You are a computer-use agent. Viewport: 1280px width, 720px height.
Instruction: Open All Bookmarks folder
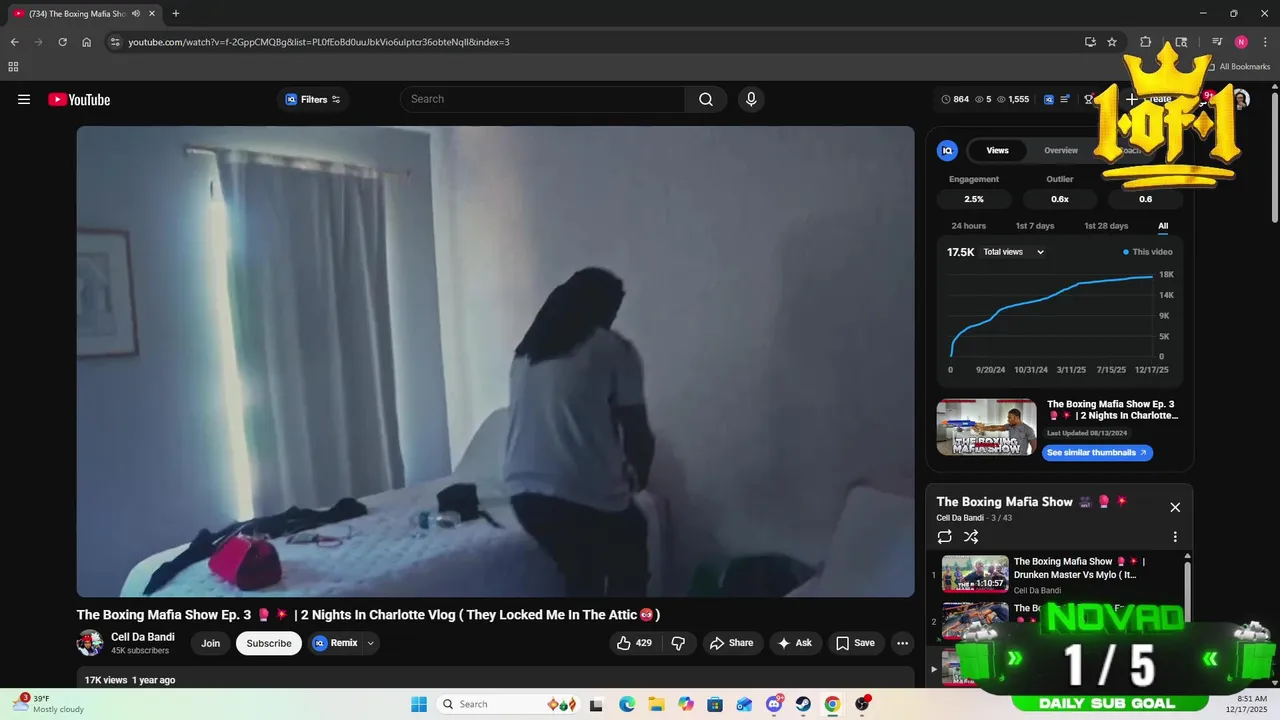click(1238, 67)
